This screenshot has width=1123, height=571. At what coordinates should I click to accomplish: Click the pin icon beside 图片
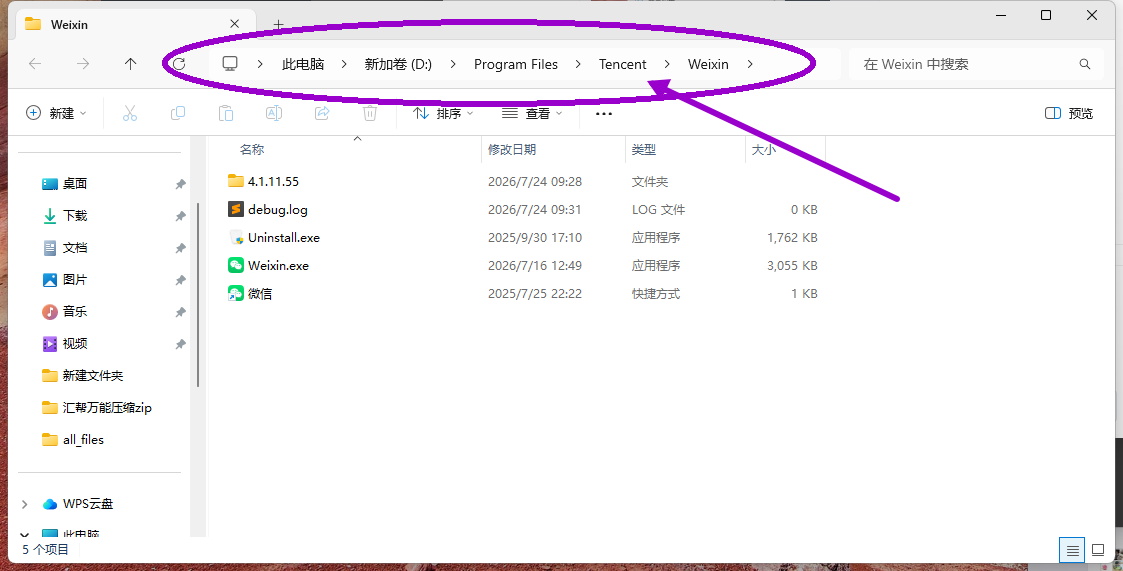180,280
